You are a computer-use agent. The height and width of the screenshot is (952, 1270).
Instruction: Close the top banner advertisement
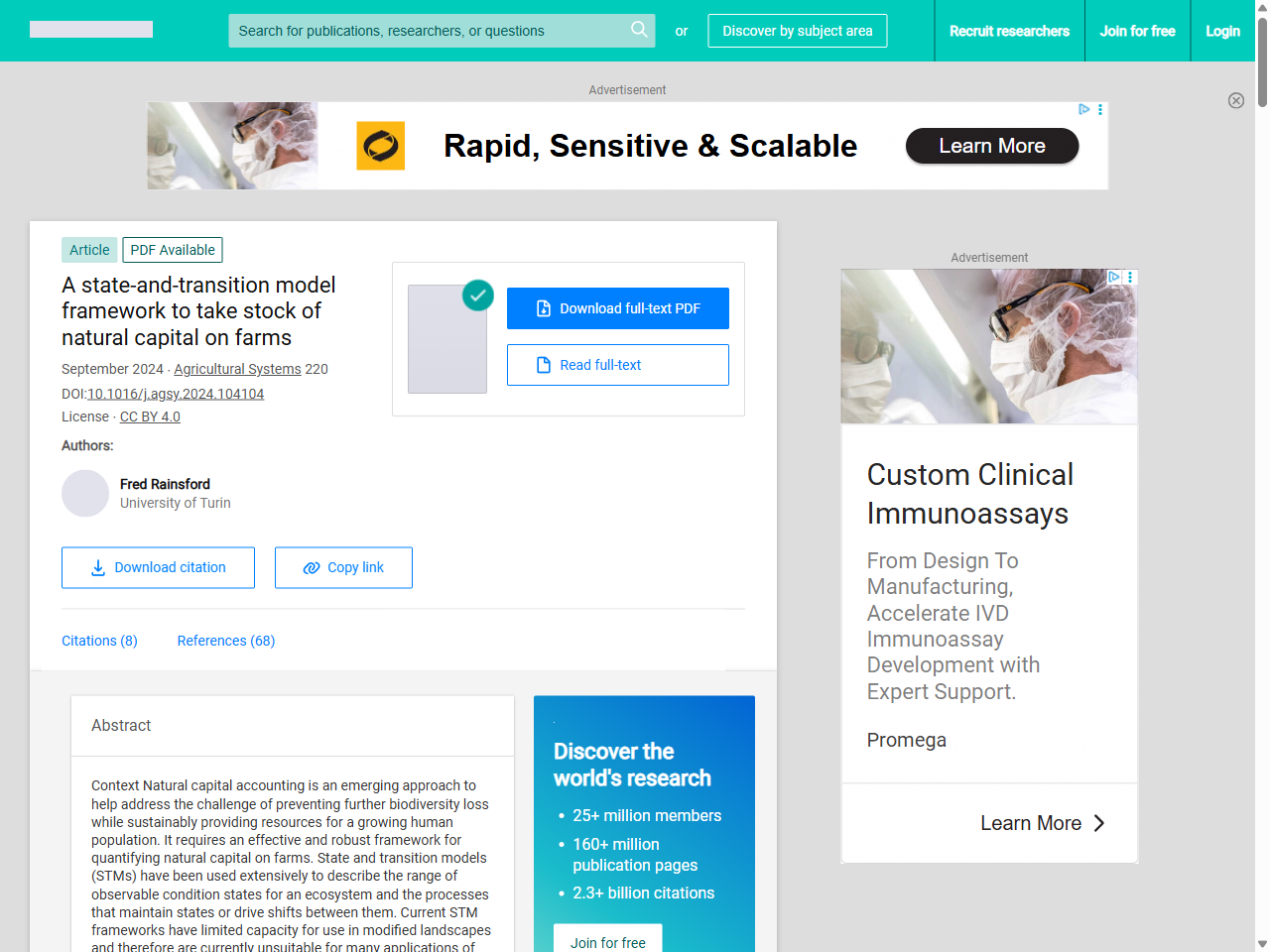(x=1236, y=100)
